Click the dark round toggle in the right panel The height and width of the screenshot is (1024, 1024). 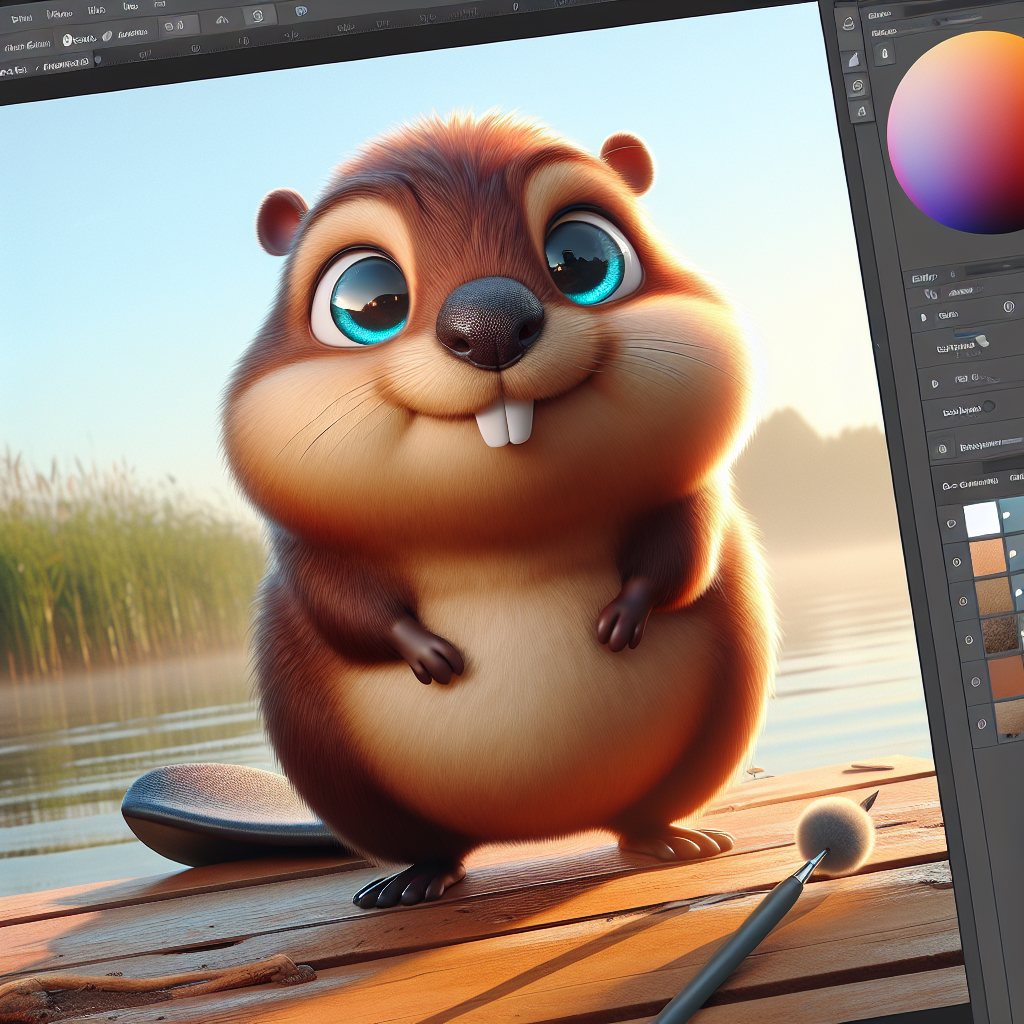(989, 406)
